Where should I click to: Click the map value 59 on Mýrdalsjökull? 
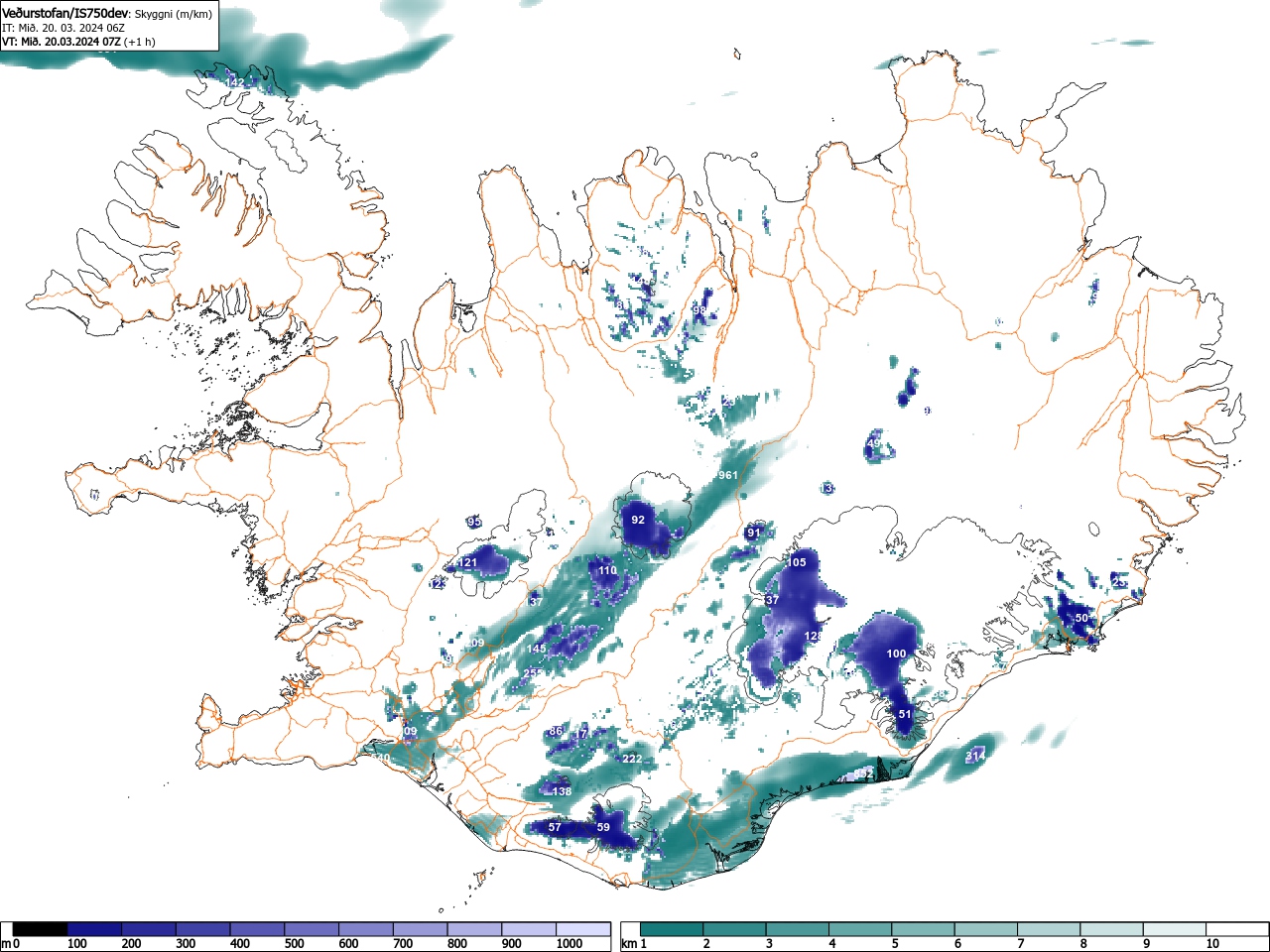(603, 828)
